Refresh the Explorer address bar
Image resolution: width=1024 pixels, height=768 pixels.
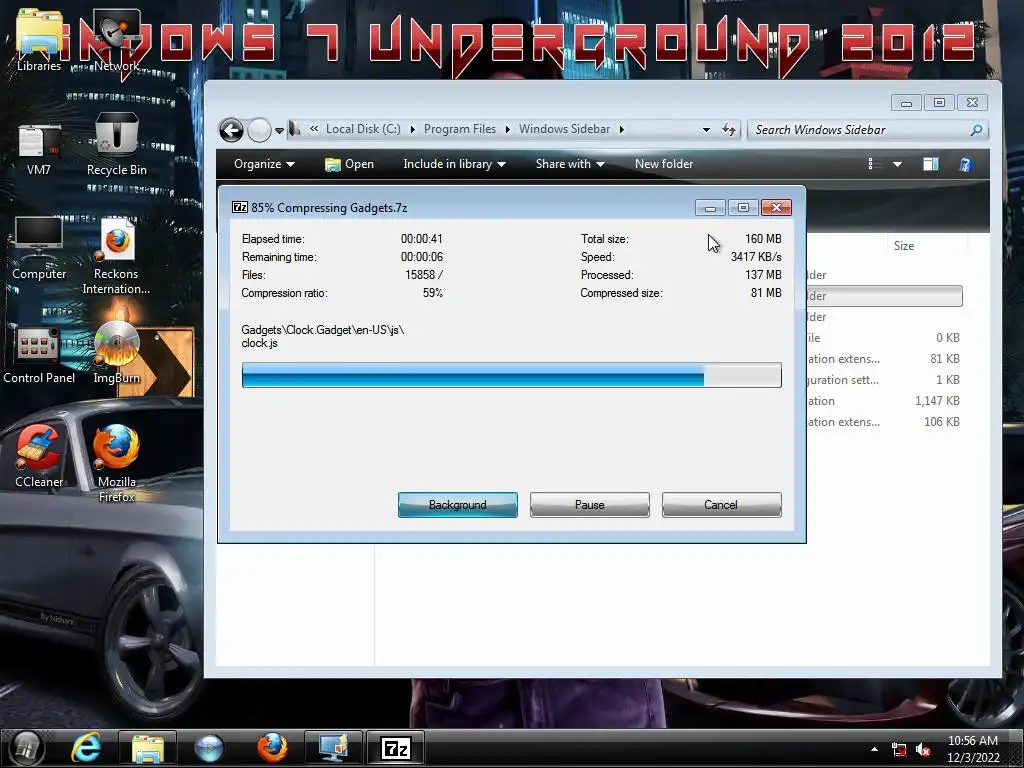tap(729, 130)
